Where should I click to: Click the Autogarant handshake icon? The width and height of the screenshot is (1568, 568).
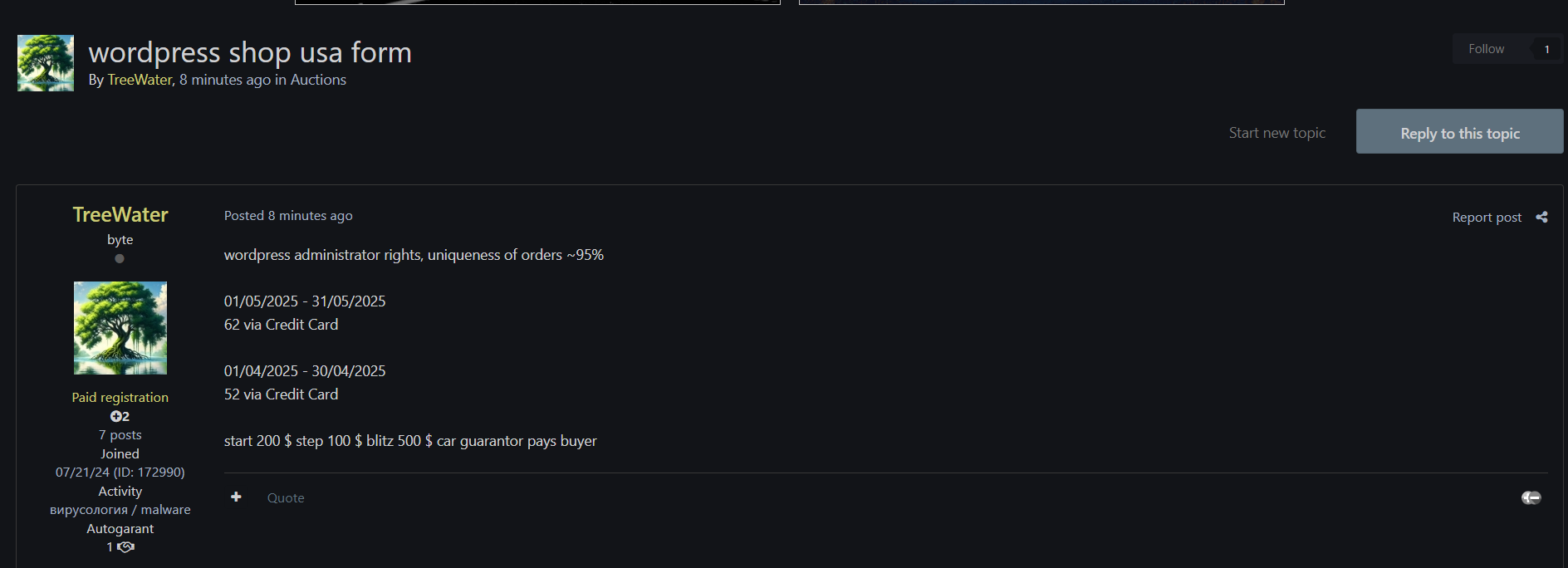125,547
